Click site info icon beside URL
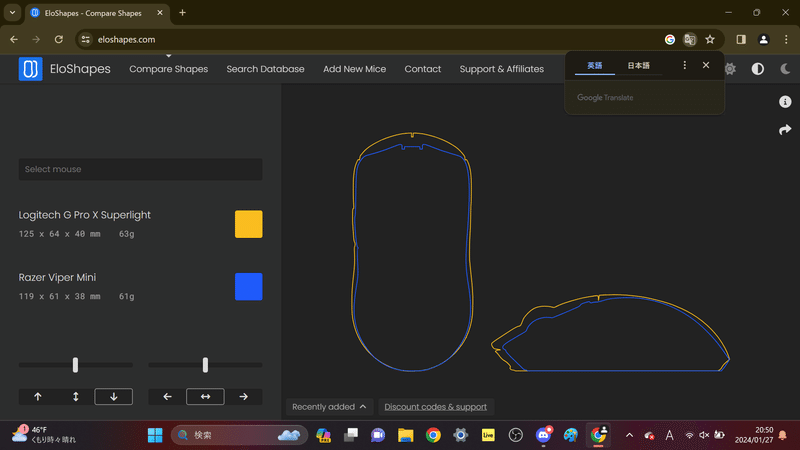This screenshot has height=450, width=800. point(86,39)
